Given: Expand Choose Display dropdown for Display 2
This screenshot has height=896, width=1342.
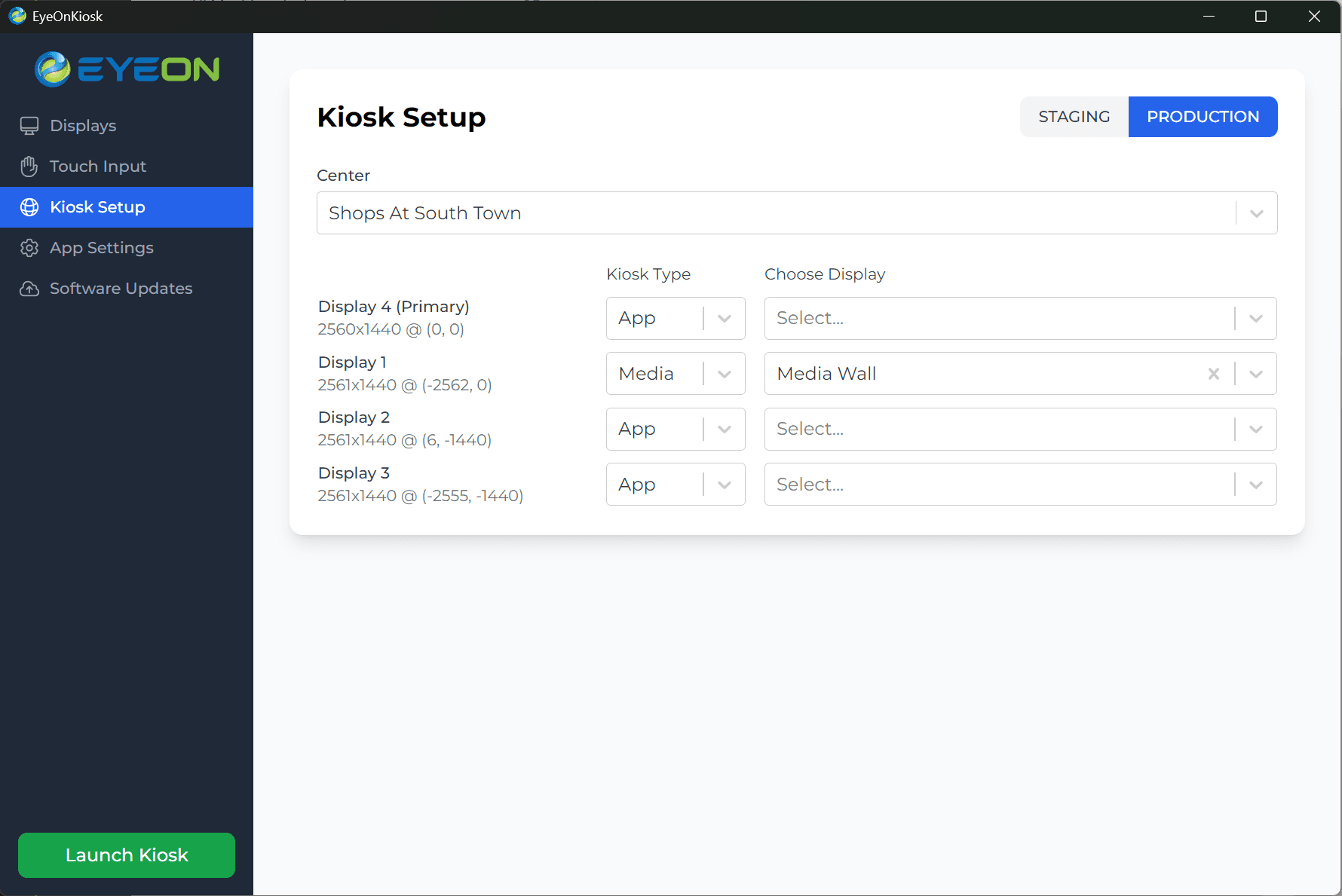Looking at the screenshot, I should click(1255, 429).
